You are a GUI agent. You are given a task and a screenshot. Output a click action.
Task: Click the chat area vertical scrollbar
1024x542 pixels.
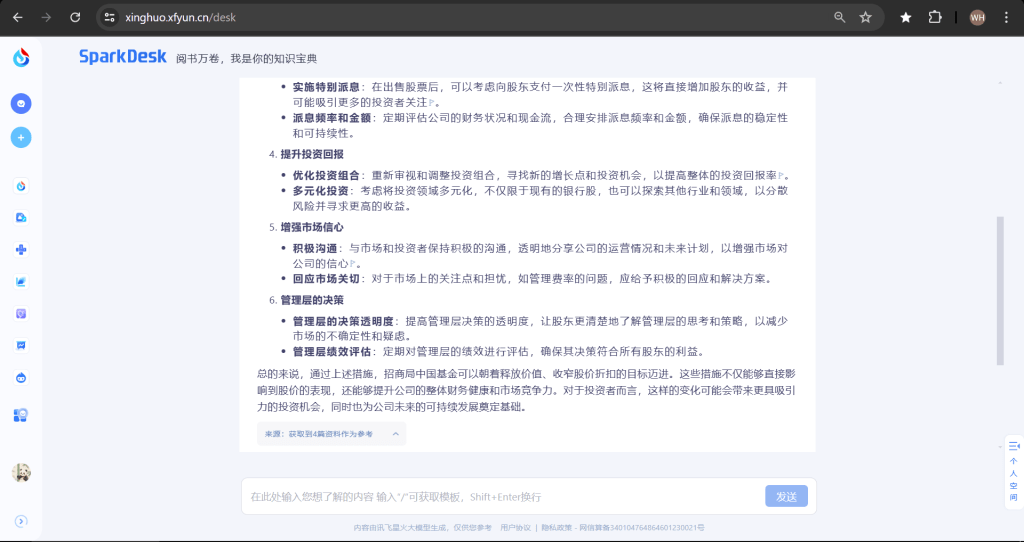coord(999,290)
